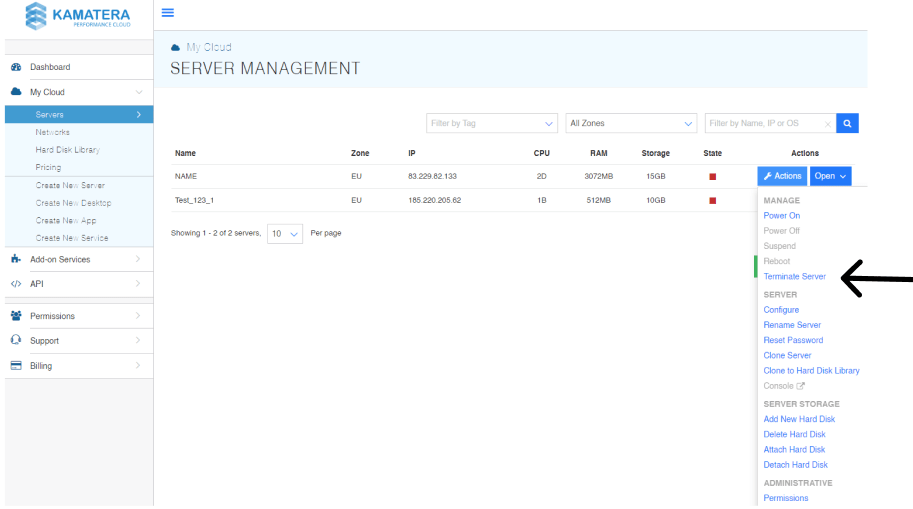Change the per page count dropdown

point(284,233)
